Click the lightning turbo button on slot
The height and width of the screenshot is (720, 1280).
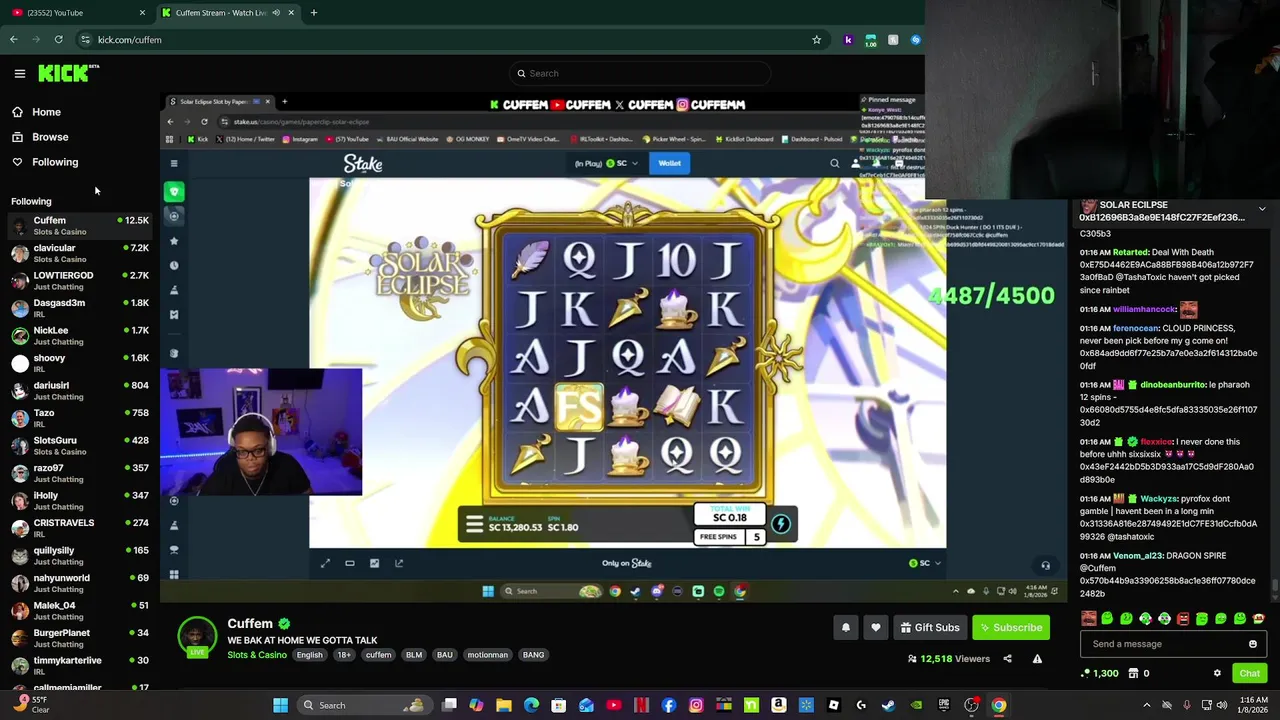click(x=780, y=523)
